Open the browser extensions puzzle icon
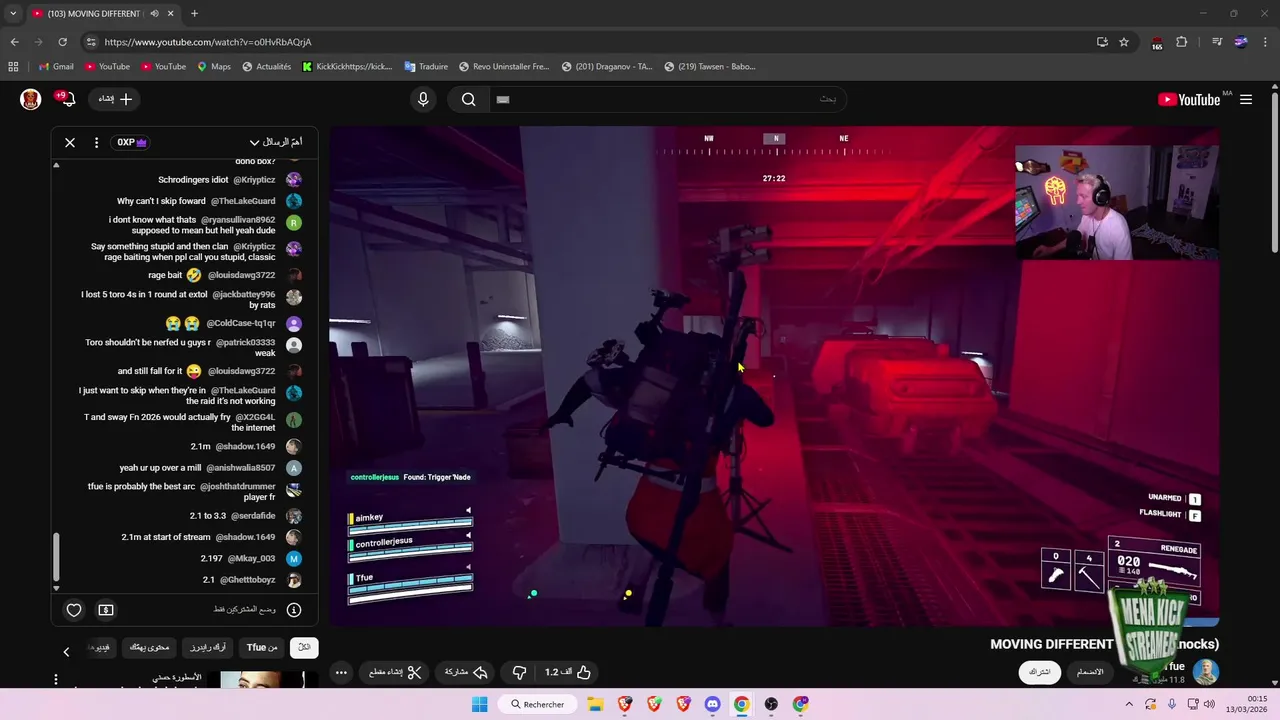 [x=1181, y=42]
